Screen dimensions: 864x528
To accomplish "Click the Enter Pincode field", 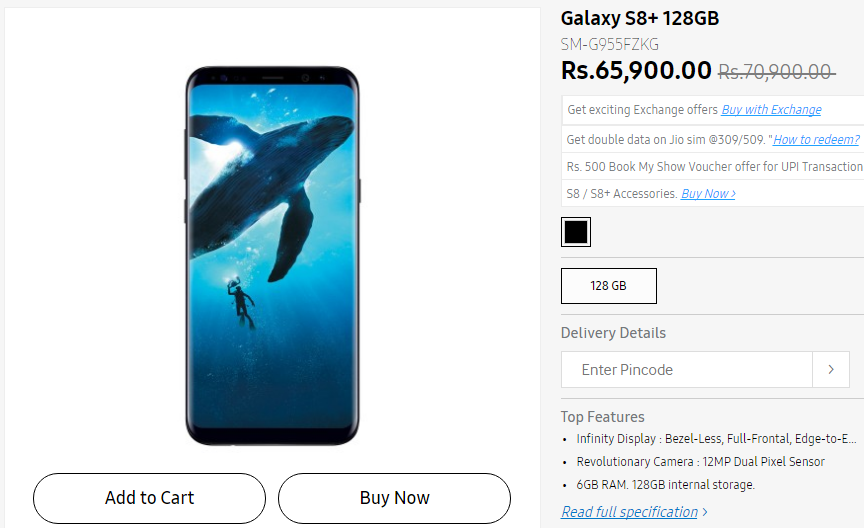I will point(687,370).
